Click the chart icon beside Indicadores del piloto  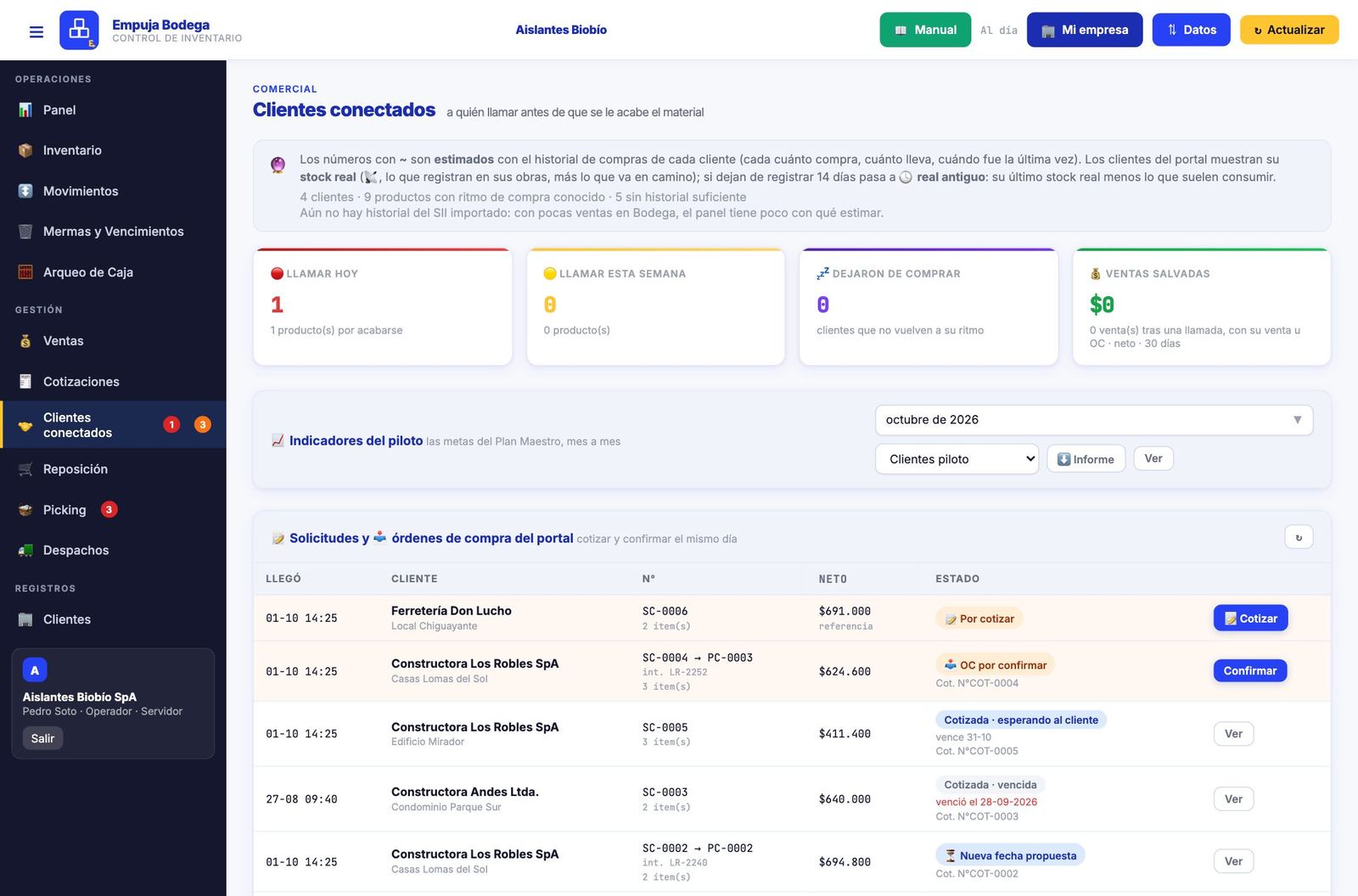pyautogui.click(x=278, y=440)
